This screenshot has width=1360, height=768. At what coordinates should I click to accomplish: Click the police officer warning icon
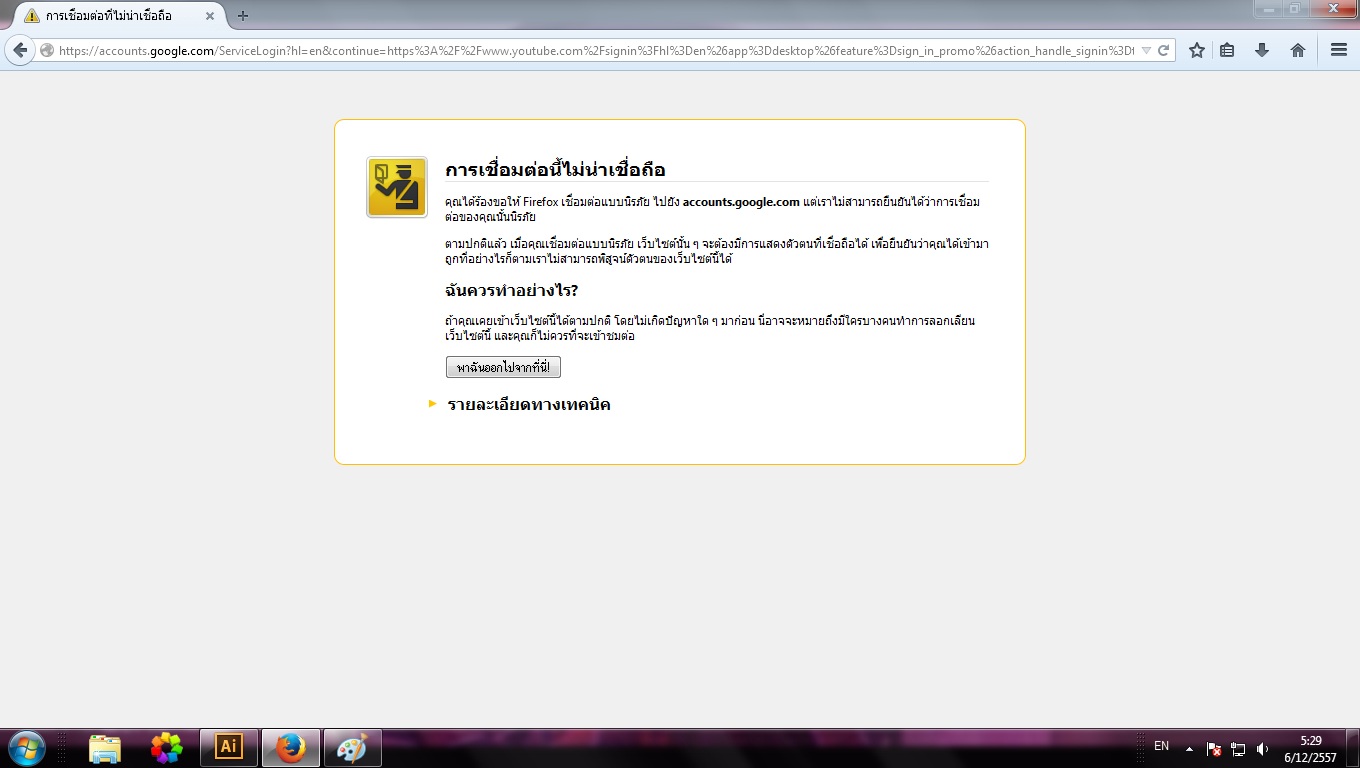pos(397,187)
